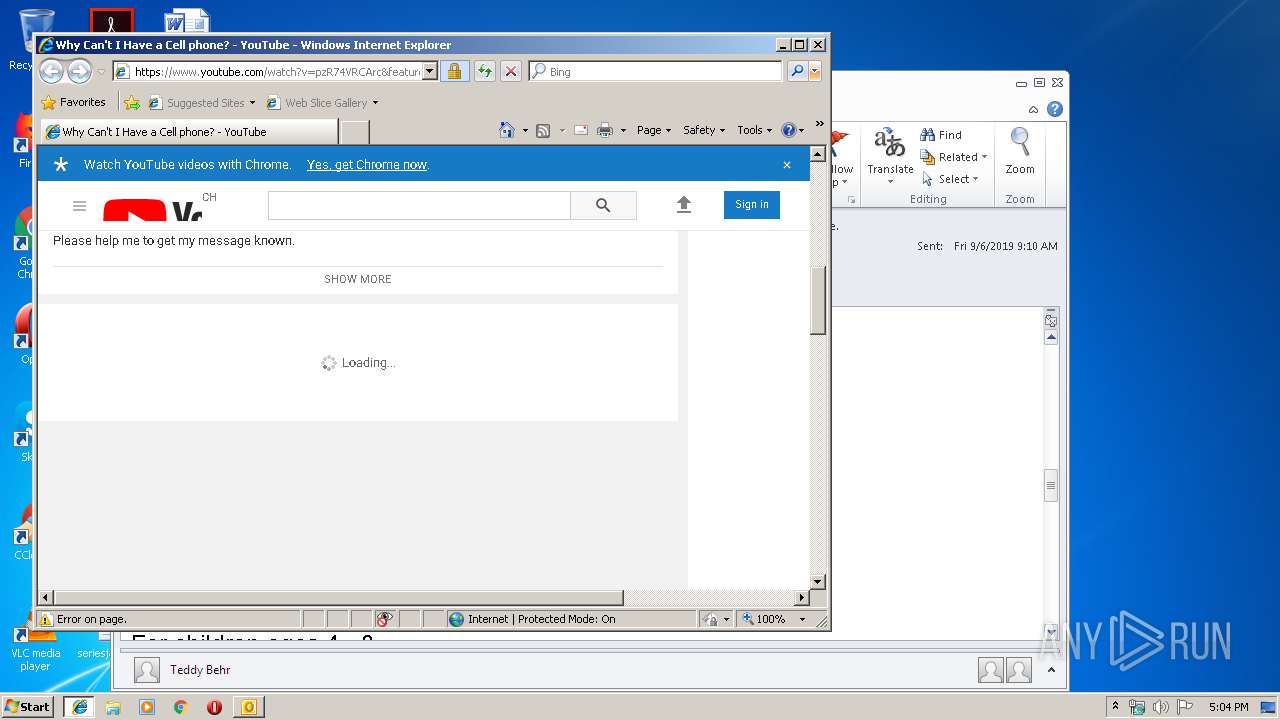Expand the Select dropdown in Outlook
Image resolution: width=1280 pixels, height=720 pixels.
pos(975,179)
